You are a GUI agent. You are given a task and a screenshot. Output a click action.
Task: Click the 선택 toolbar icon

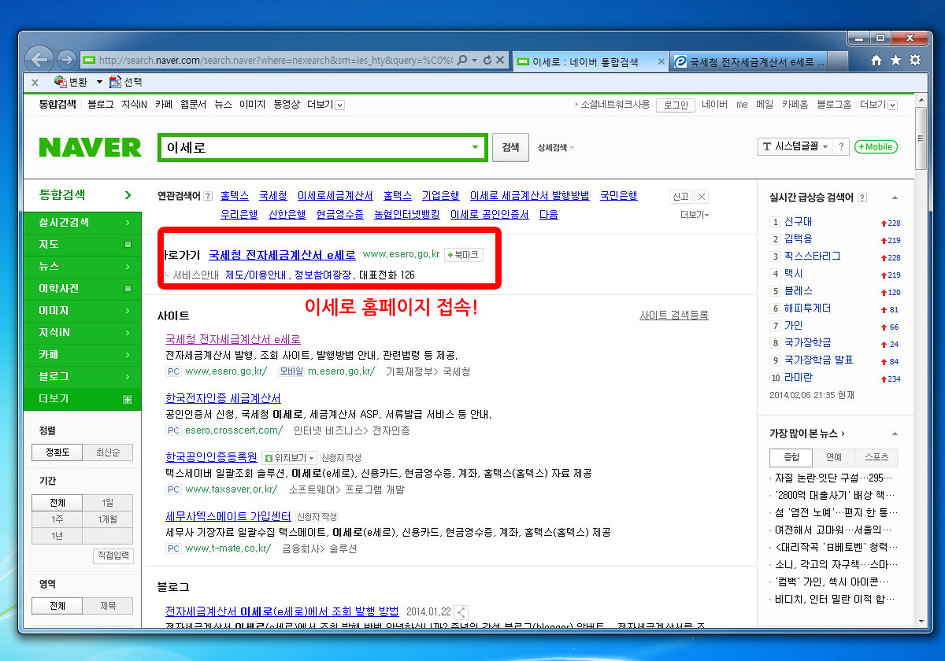click(x=125, y=82)
